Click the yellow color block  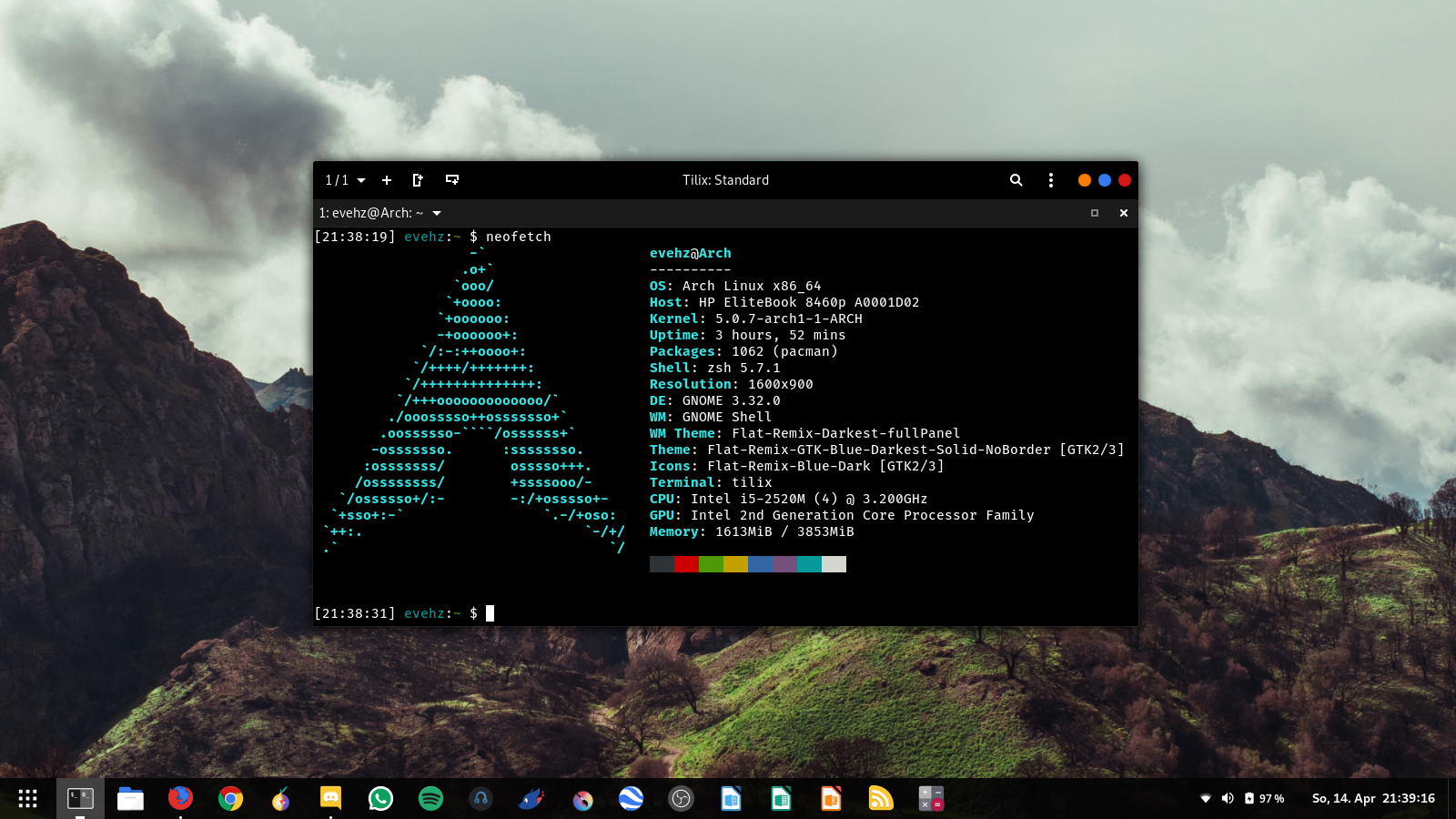point(735,564)
